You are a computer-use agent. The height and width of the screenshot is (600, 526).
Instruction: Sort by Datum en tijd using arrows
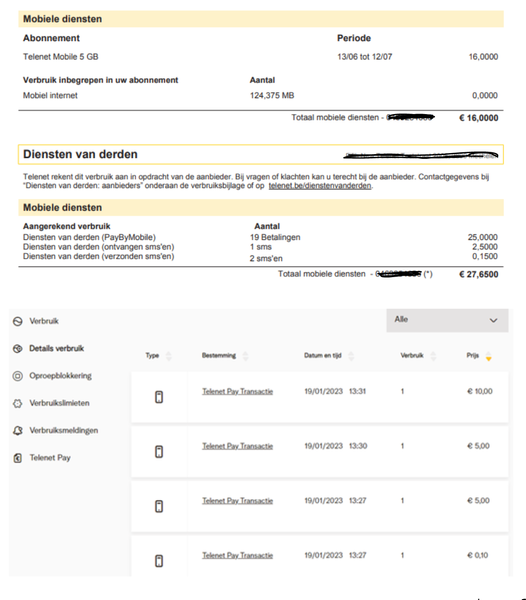351,356
